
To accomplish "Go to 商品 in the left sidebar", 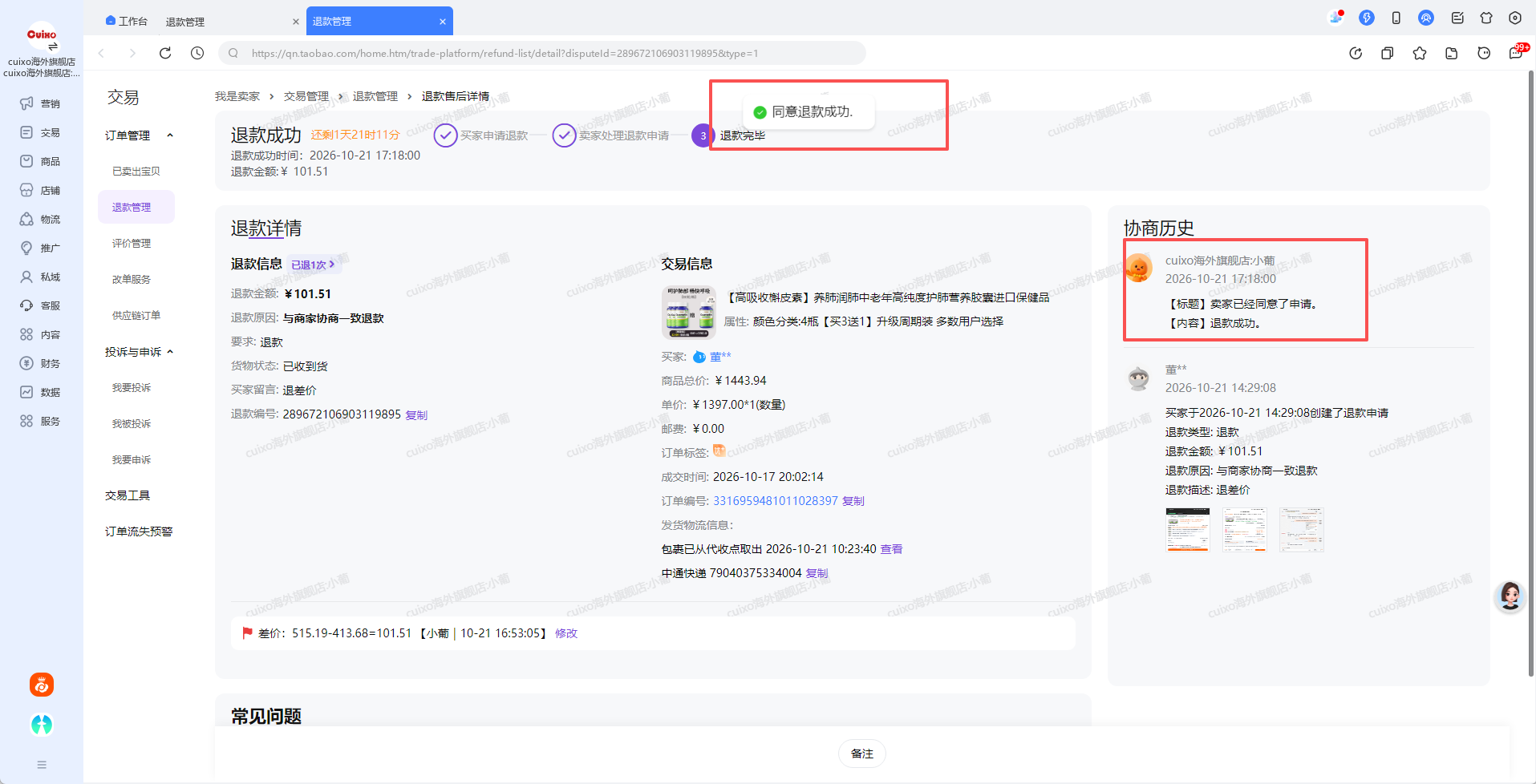I will click(40, 161).
